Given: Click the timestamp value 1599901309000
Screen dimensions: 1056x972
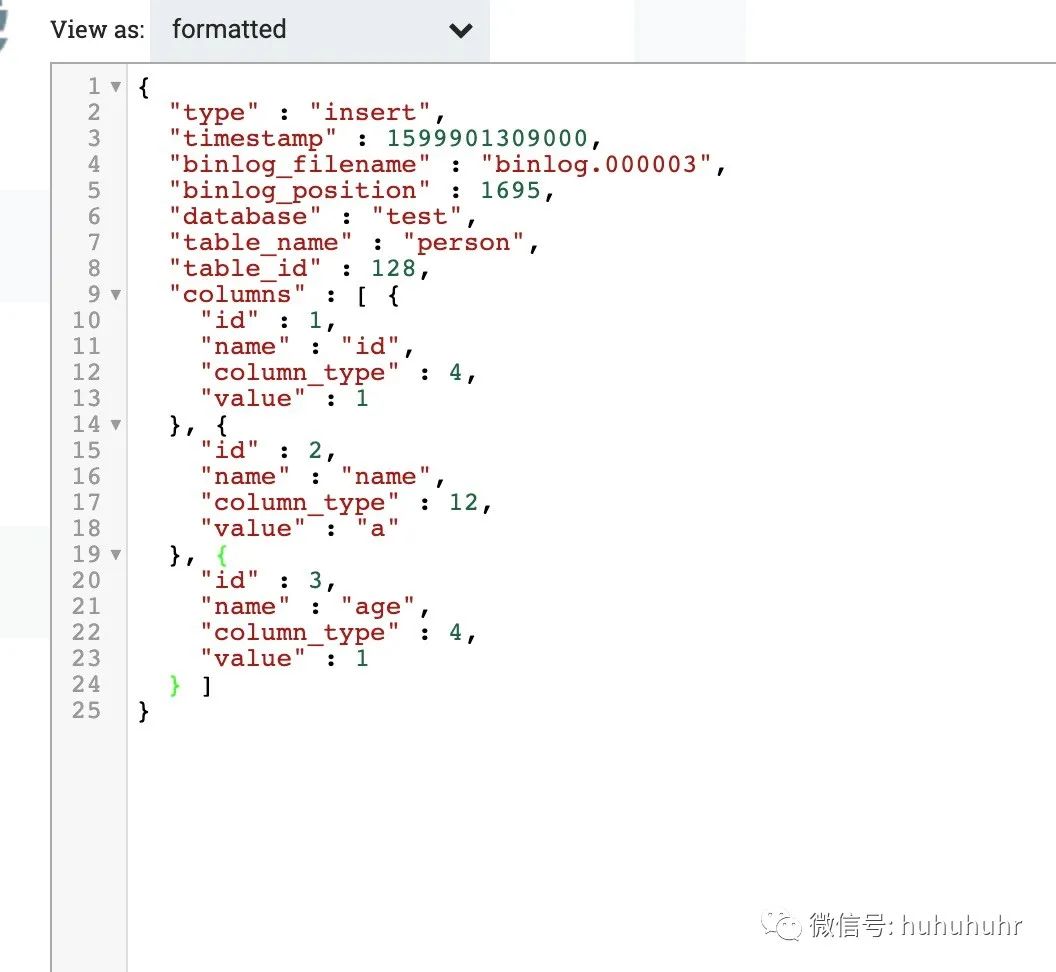Looking at the screenshot, I should 487,139.
